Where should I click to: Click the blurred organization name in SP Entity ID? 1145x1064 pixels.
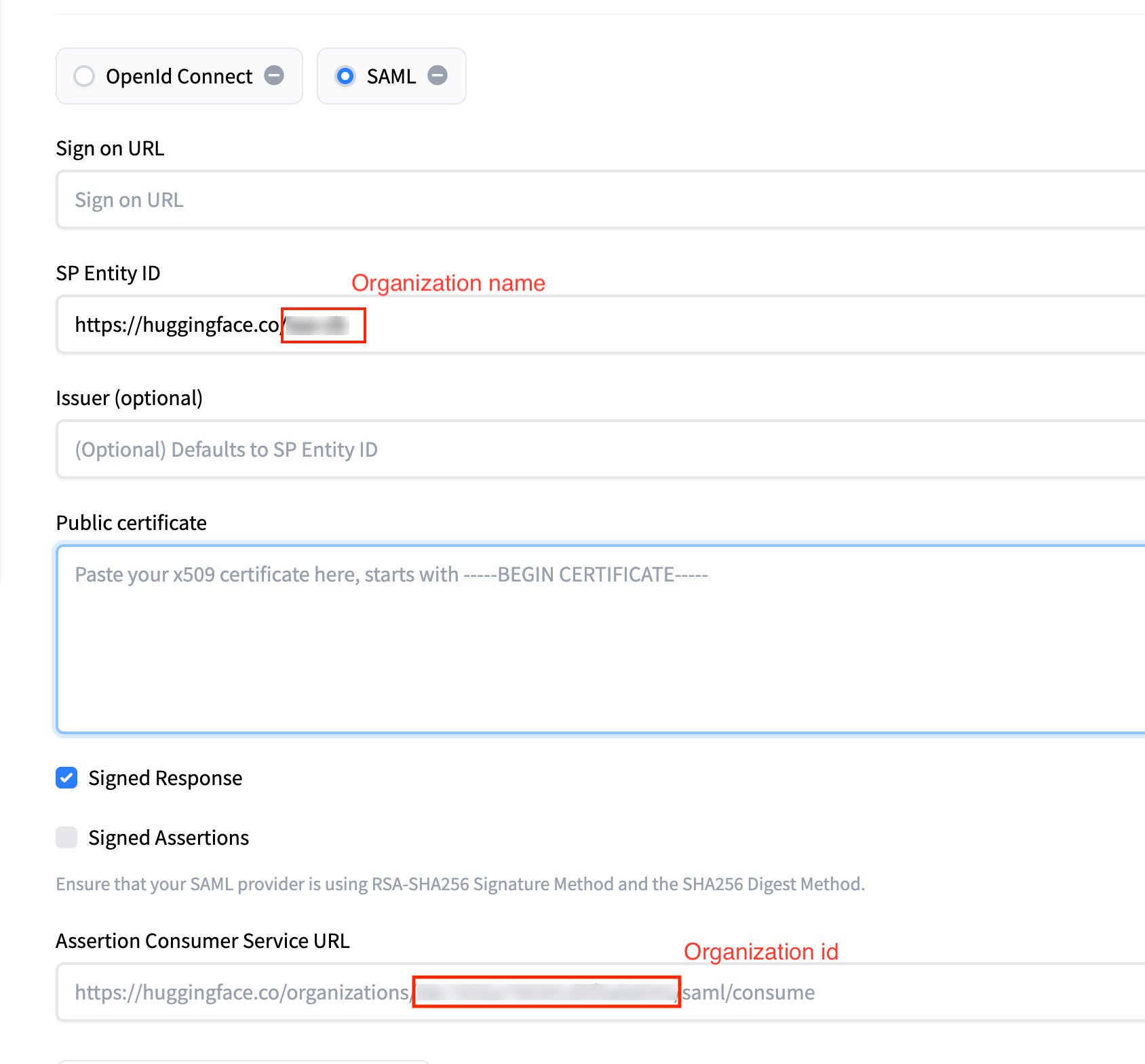(317, 326)
